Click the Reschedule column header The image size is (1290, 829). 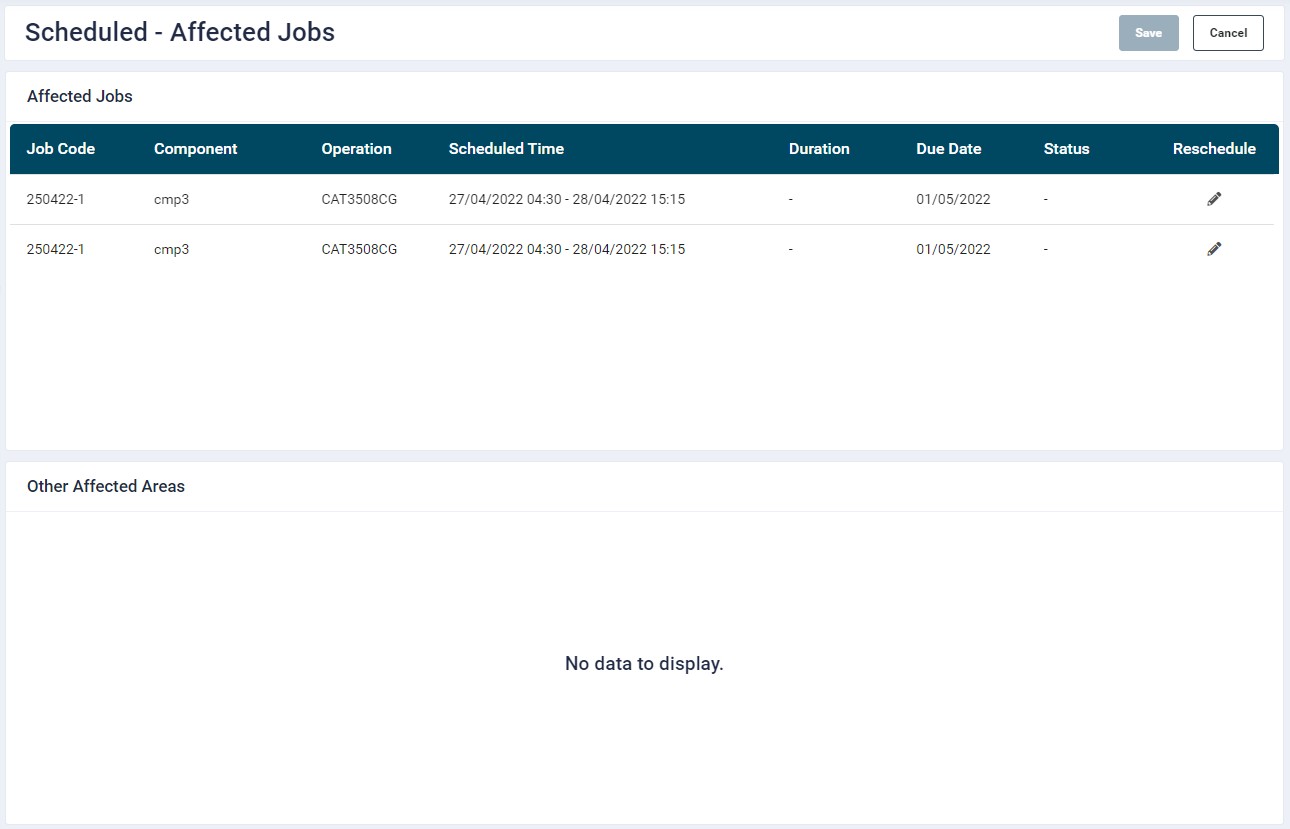[x=1214, y=149]
